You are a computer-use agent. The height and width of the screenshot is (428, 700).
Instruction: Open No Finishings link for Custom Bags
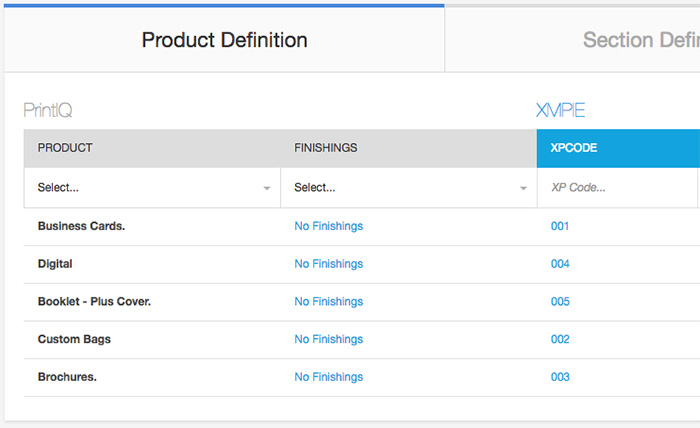(x=328, y=340)
